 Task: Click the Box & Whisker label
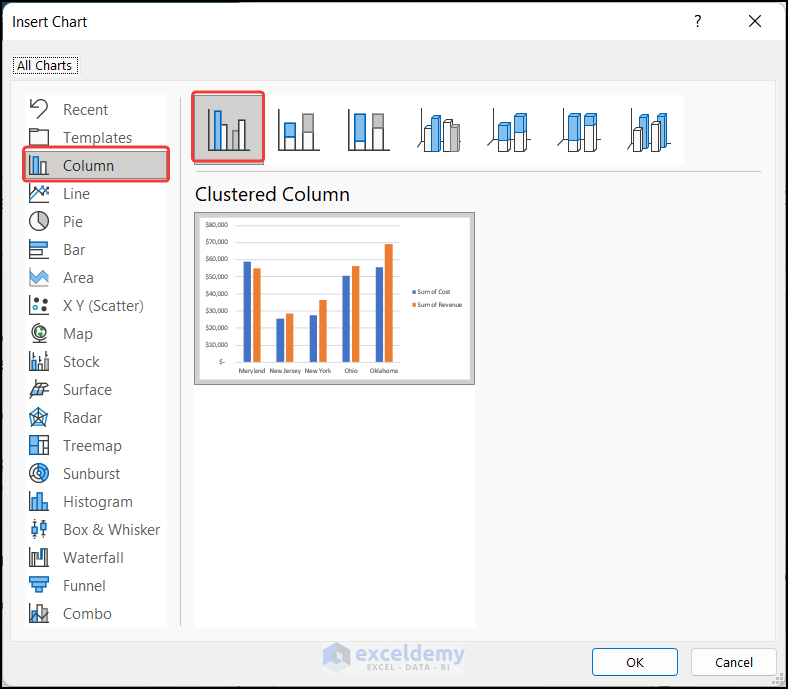coord(112,530)
